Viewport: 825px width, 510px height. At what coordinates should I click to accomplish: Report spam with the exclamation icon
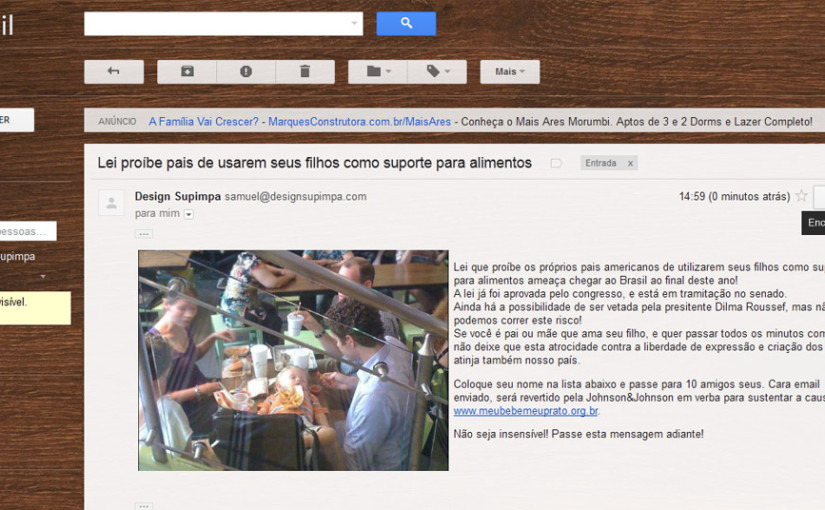[x=246, y=72]
